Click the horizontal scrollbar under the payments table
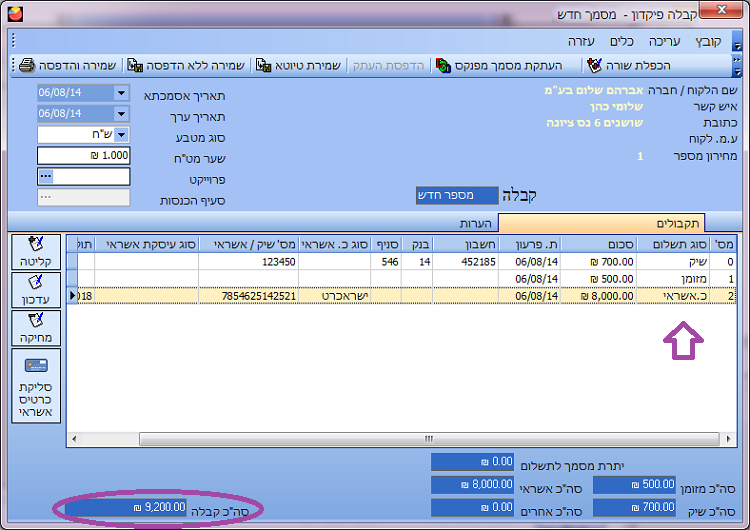The width and height of the screenshot is (750, 530). [400, 439]
